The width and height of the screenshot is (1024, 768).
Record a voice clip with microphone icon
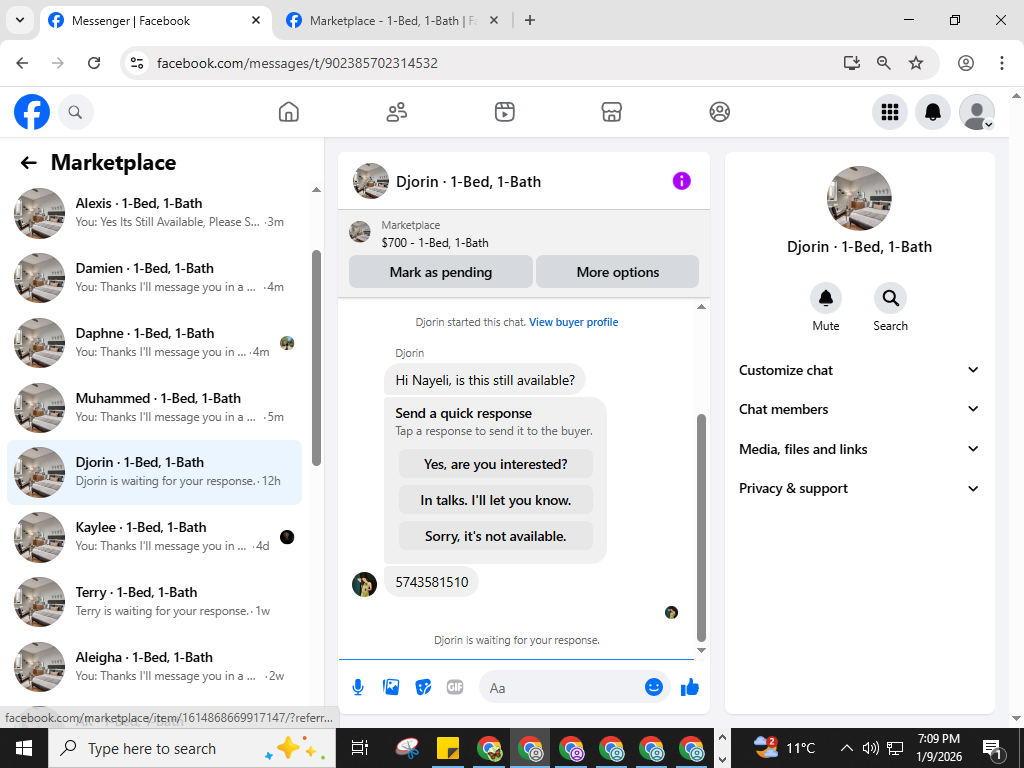(x=358, y=687)
